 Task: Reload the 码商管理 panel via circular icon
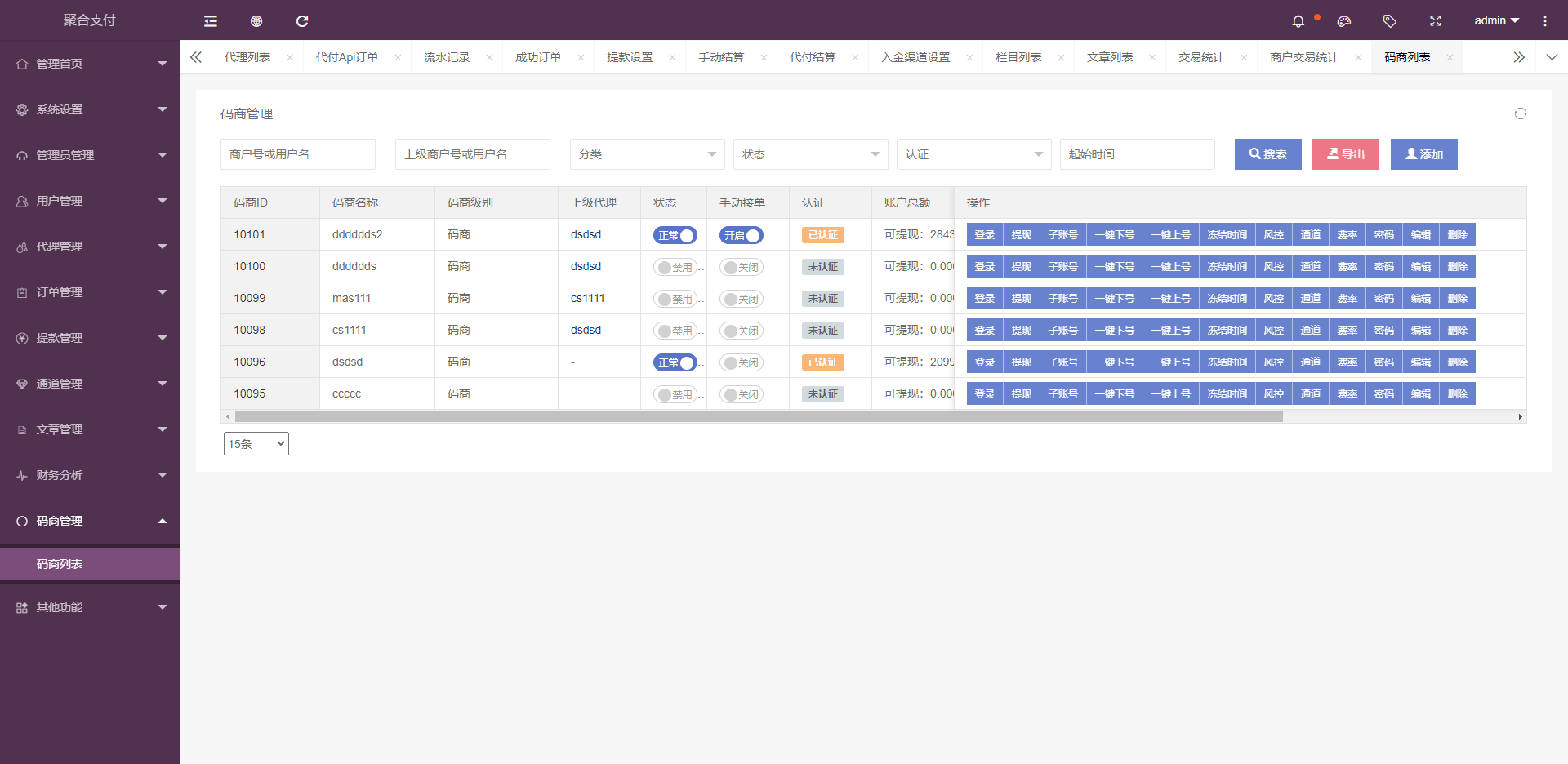(1521, 113)
